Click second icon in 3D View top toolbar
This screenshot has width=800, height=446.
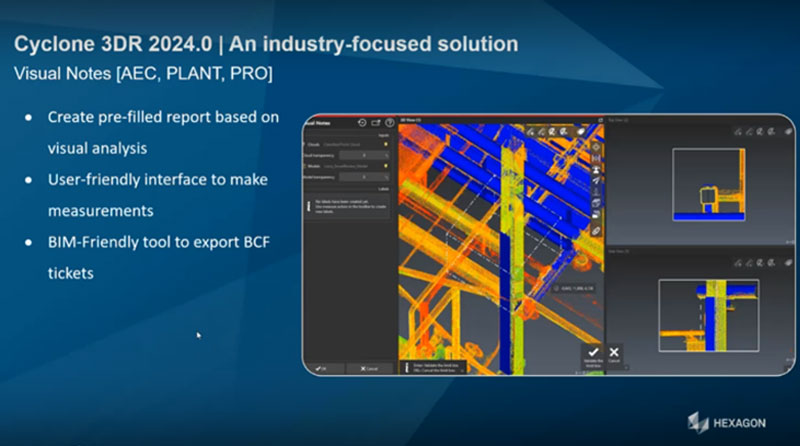(x=542, y=132)
